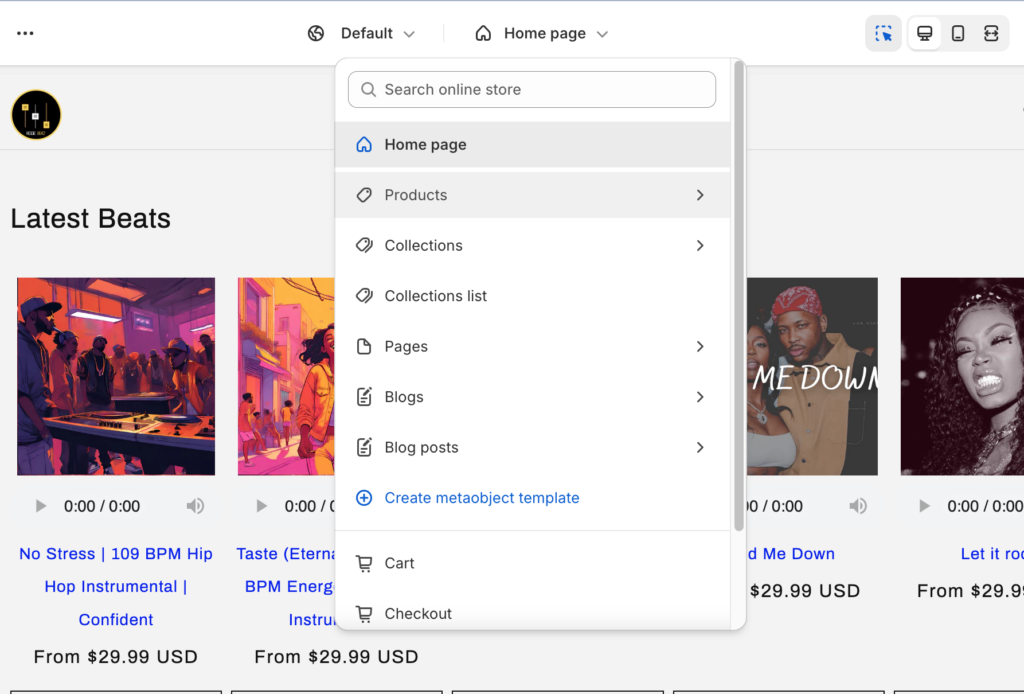Activate the section inspector selector tool
The height and width of the screenshot is (694, 1024).
pyautogui.click(x=883, y=33)
